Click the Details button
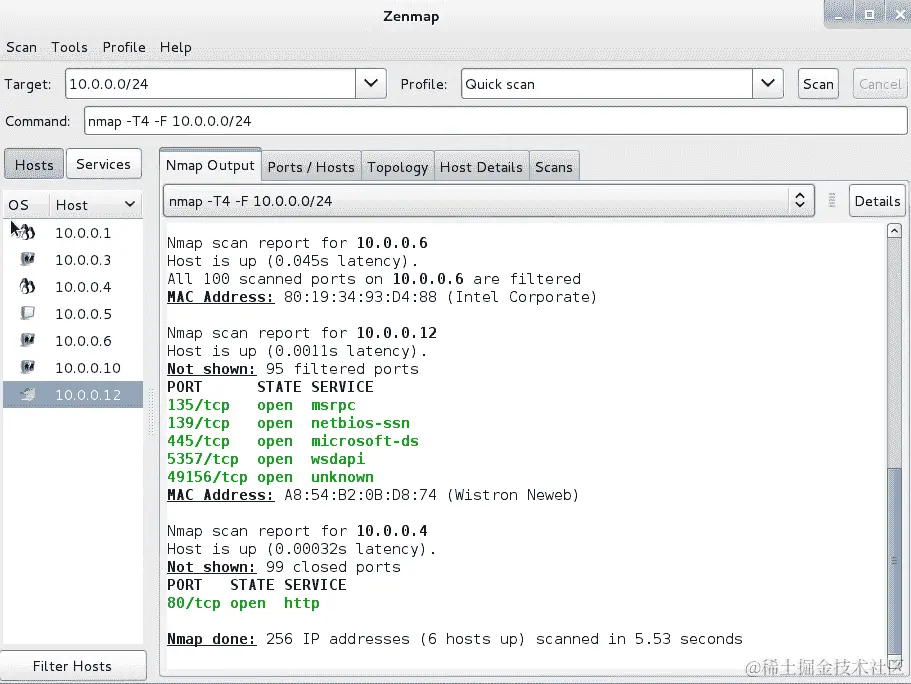 tap(877, 201)
